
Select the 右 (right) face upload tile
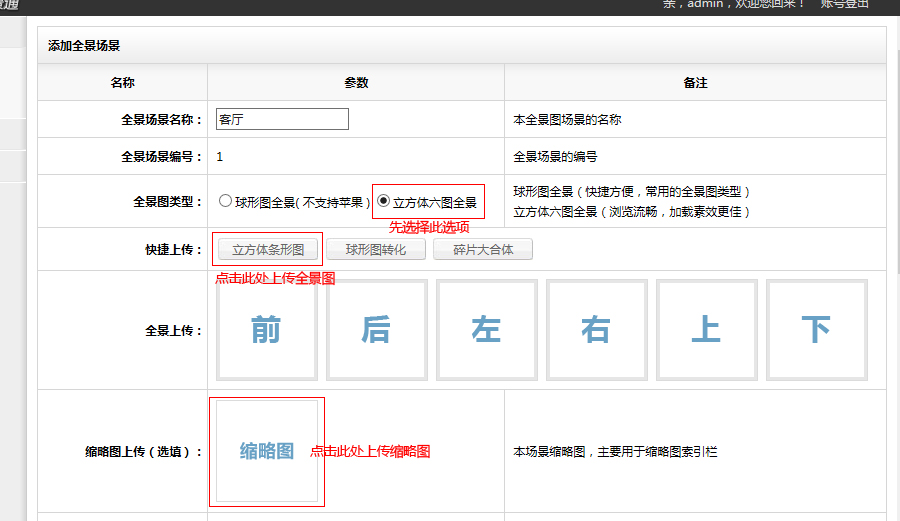(x=597, y=329)
